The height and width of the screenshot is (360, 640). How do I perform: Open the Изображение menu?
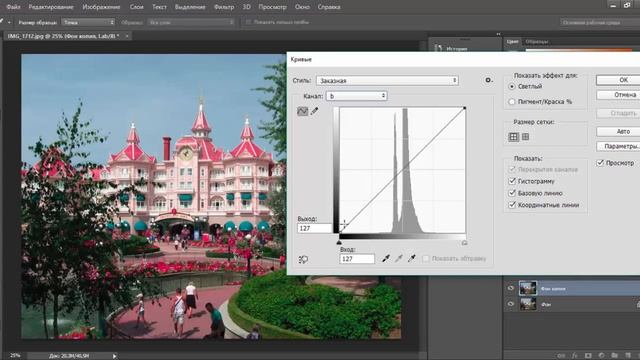101,7
